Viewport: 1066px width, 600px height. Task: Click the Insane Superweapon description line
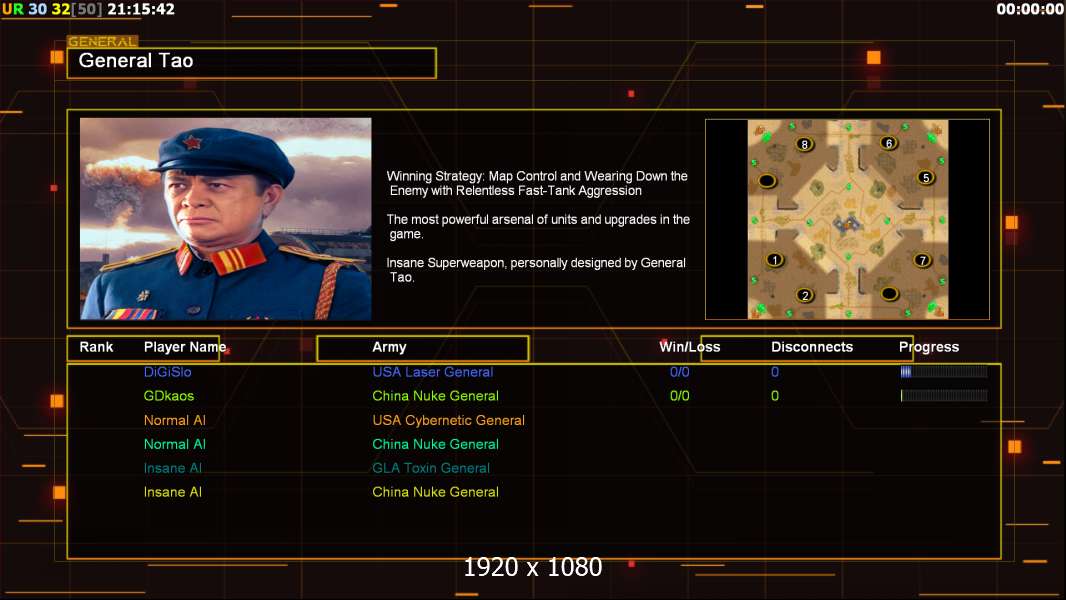pos(536,270)
